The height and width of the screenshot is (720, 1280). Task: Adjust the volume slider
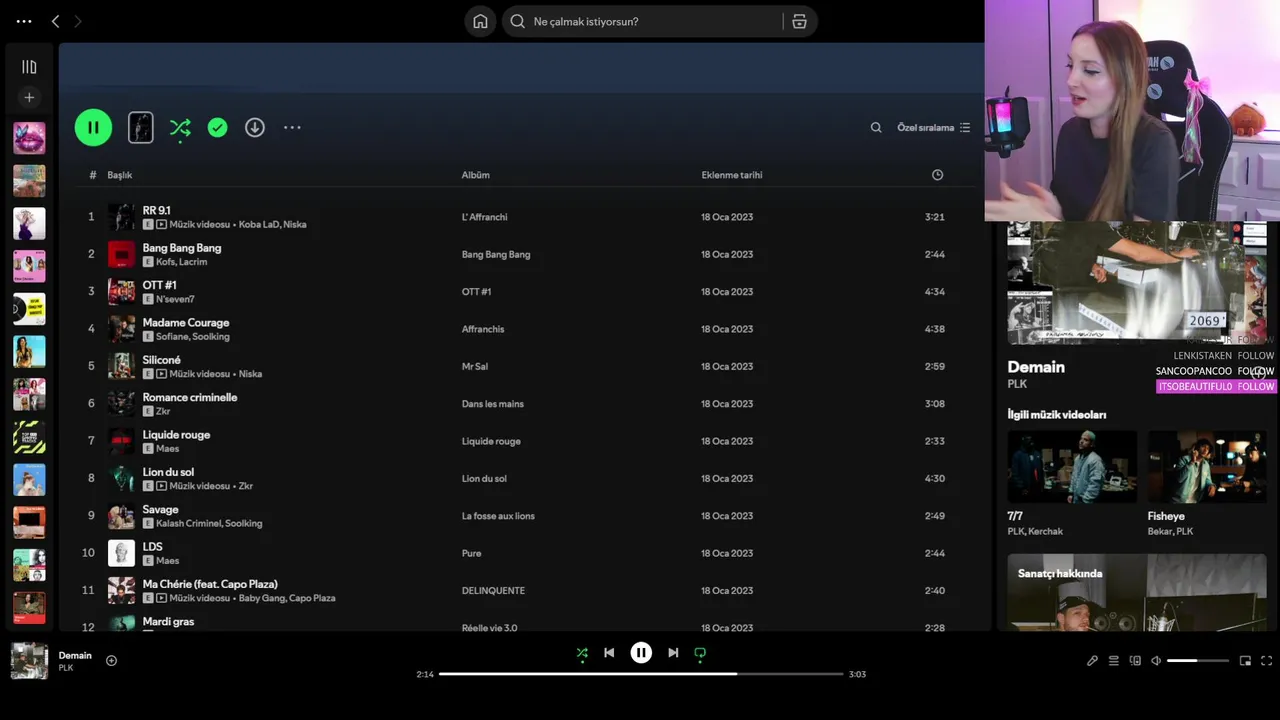click(x=1198, y=661)
